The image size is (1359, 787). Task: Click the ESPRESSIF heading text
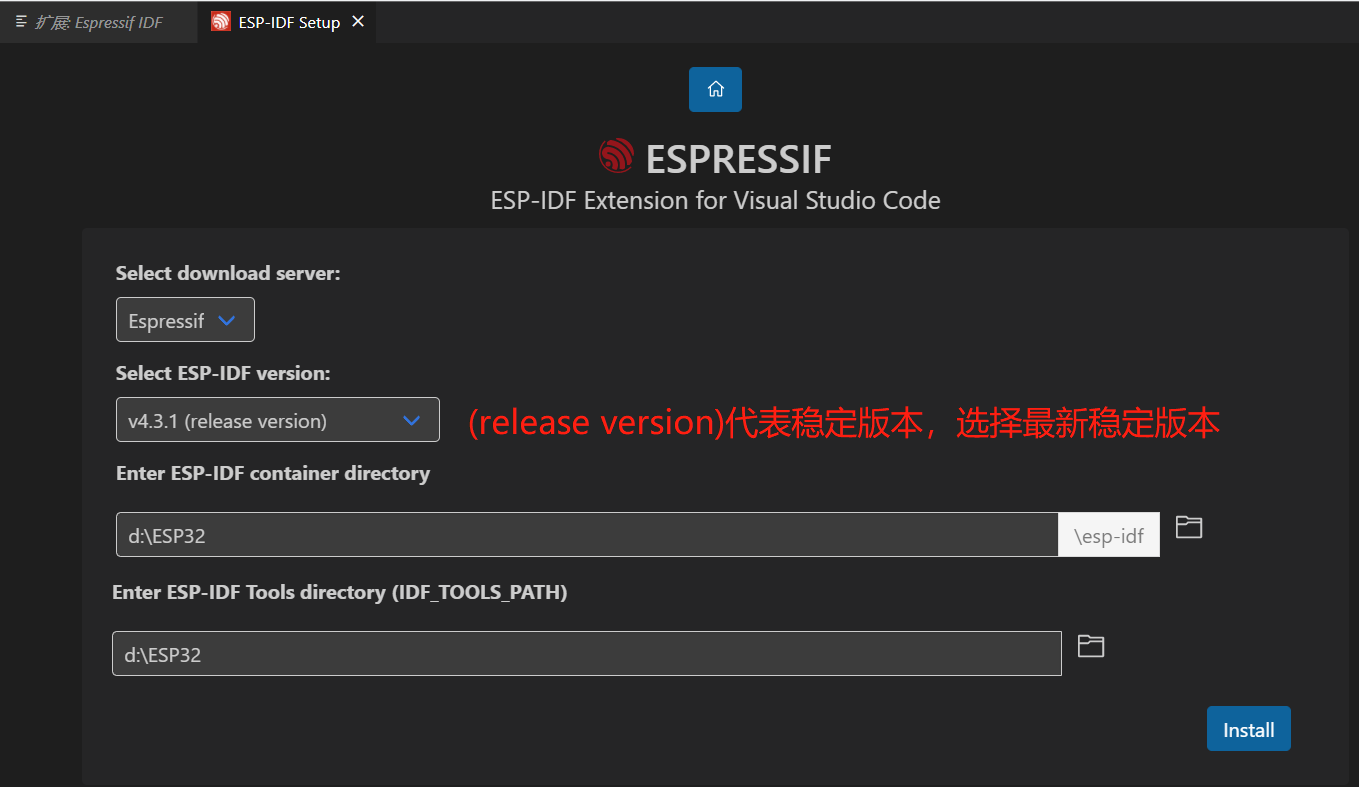[x=737, y=157]
